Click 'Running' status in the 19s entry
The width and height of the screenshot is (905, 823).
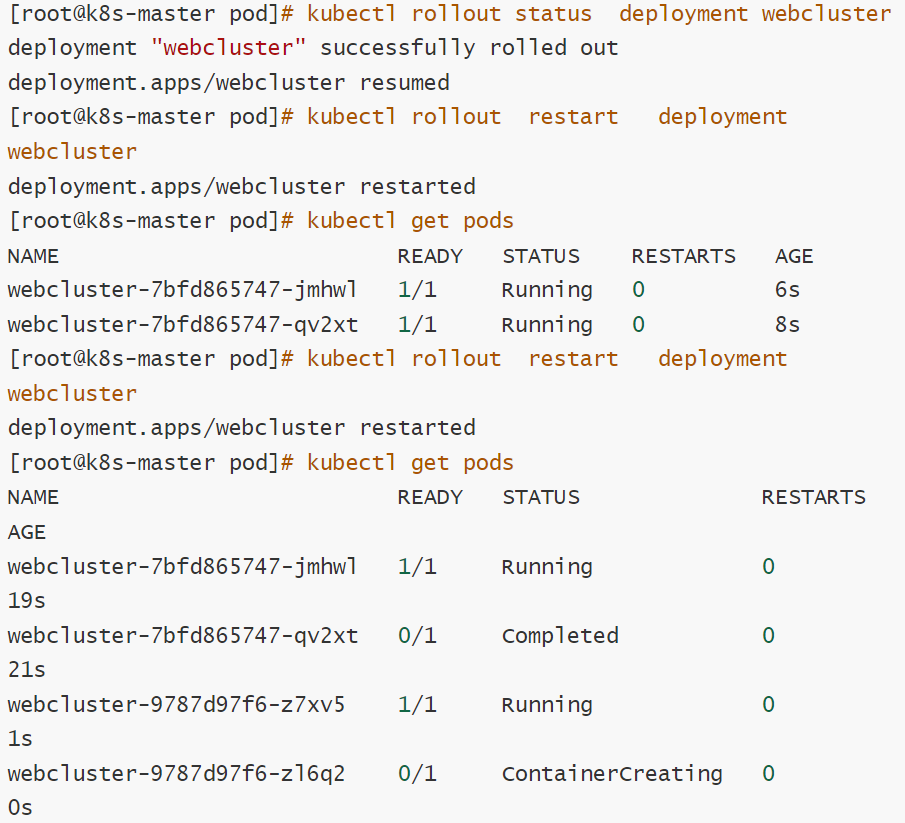coord(547,567)
